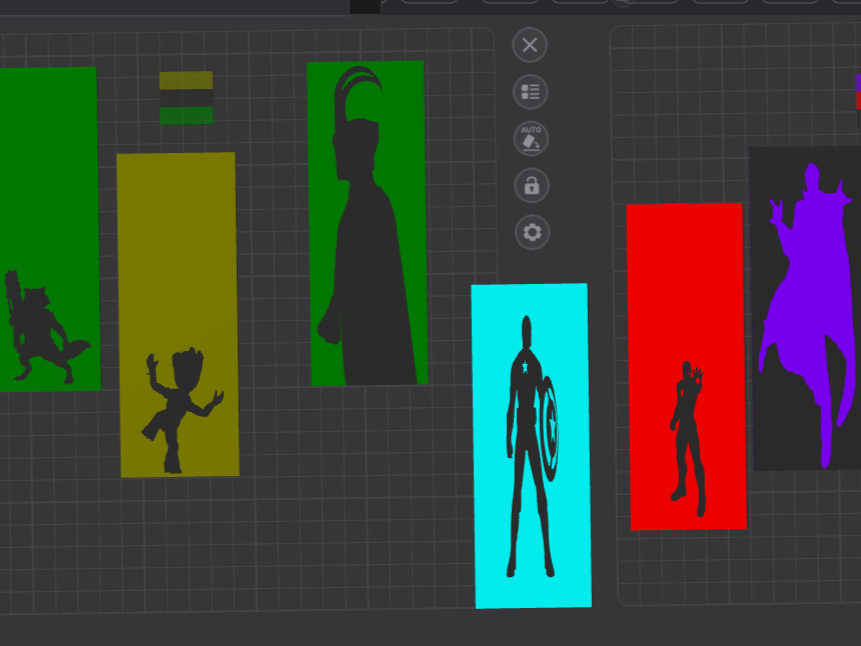Select the green Rocket Raccoon silhouette panel
861x646 pixels.
[49, 229]
